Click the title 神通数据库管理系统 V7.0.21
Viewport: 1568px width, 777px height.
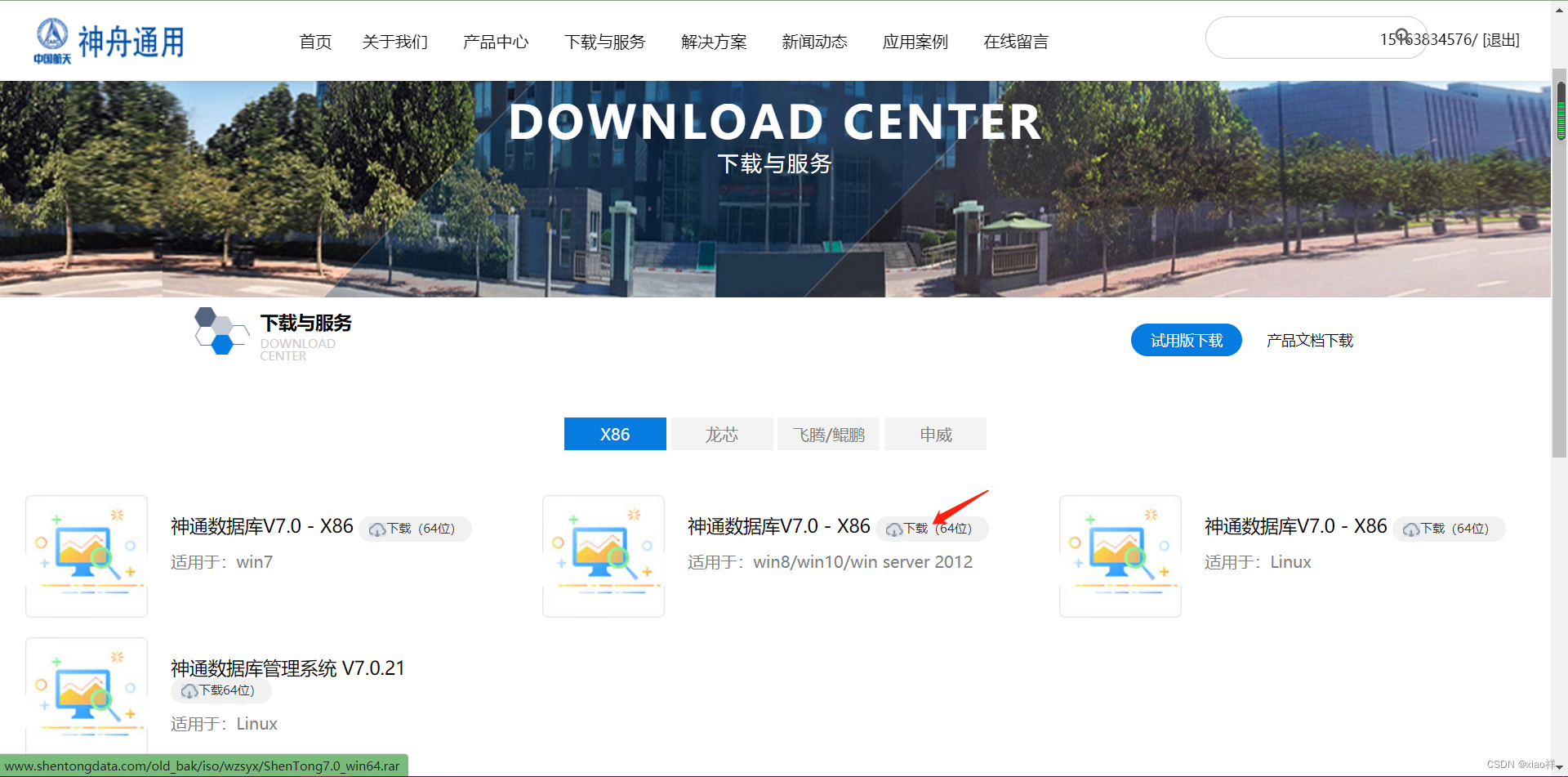pyautogui.click(x=287, y=668)
